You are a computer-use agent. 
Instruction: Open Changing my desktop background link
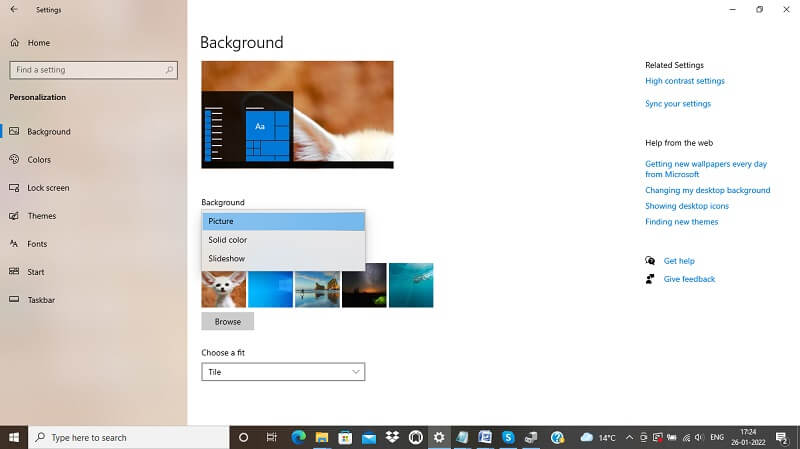pos(708,190)
